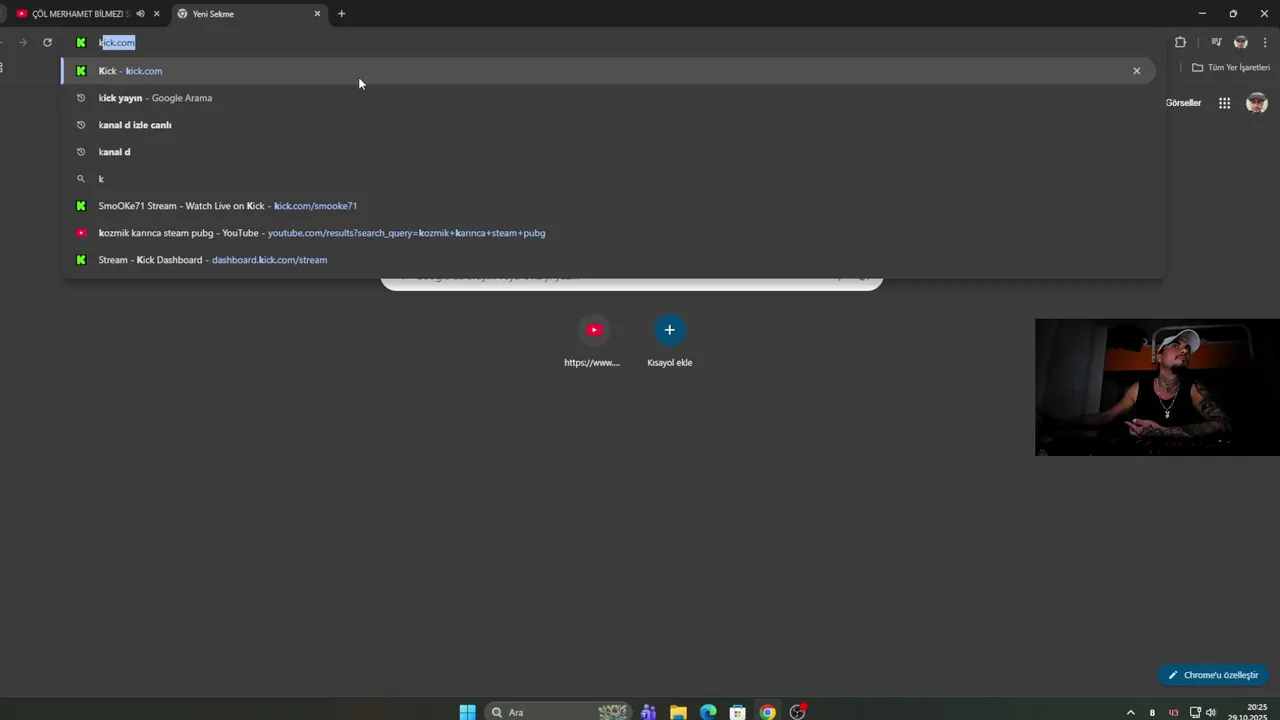Open the network icon in system tray
The height and width of the screenshot is (720, 1280).
1195,712
